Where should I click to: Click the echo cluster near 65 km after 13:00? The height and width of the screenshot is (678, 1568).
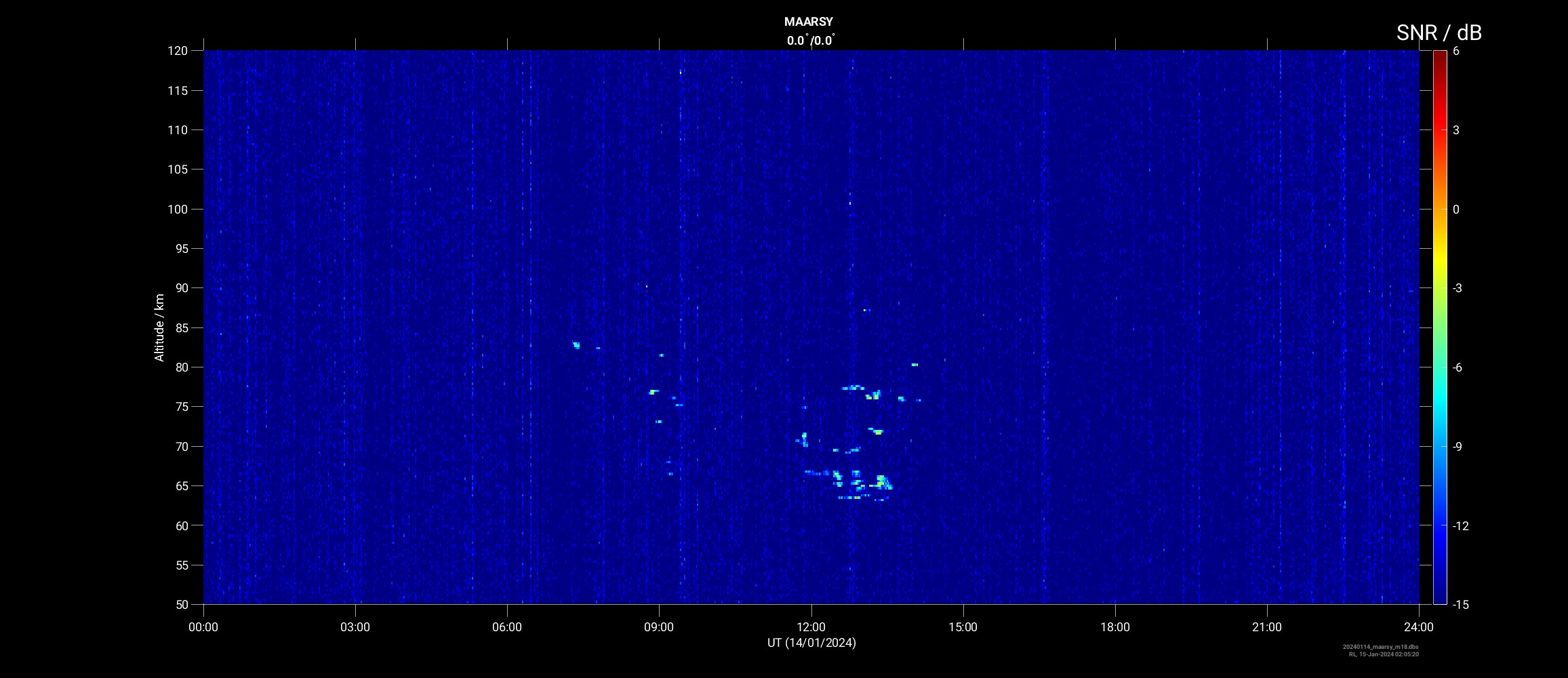point(883,482)
